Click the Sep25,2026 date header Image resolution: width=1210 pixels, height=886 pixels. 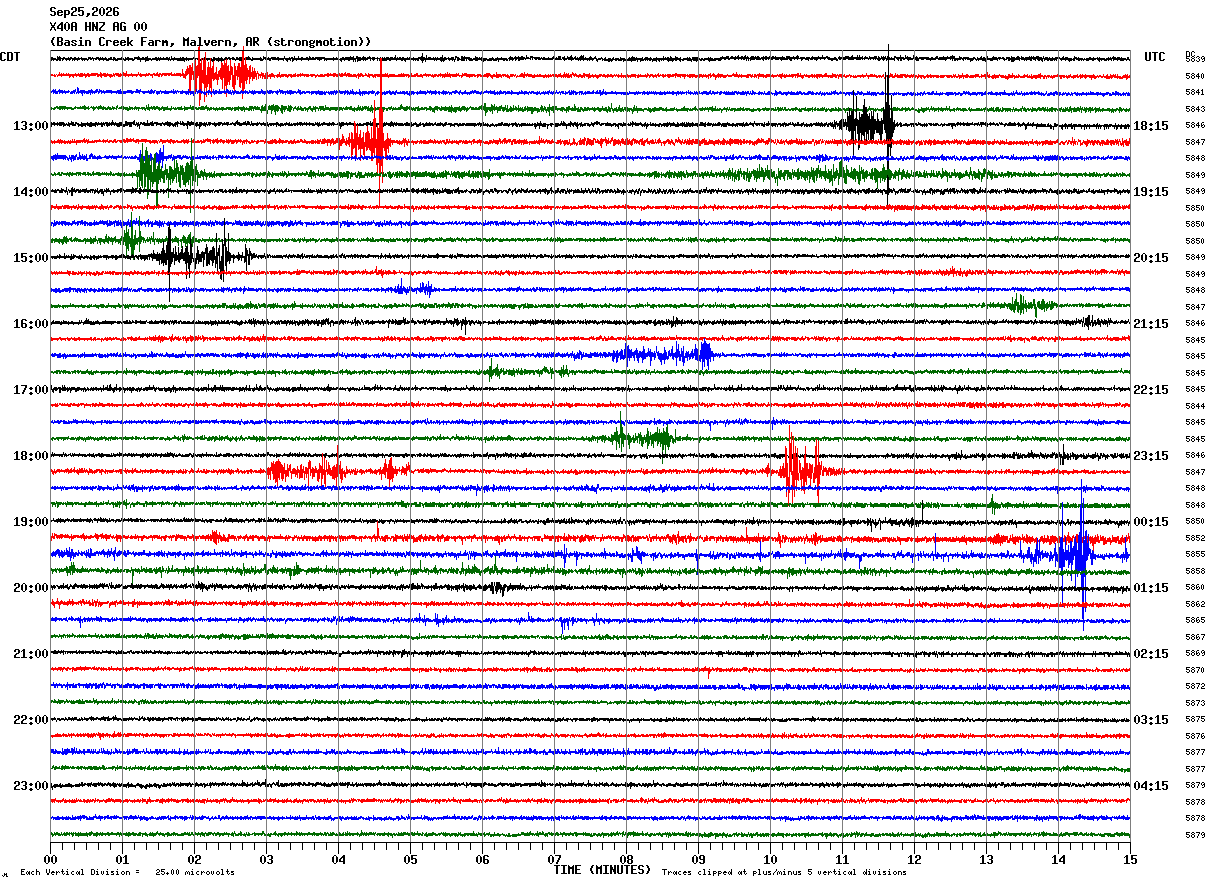[x=84, y=12]
